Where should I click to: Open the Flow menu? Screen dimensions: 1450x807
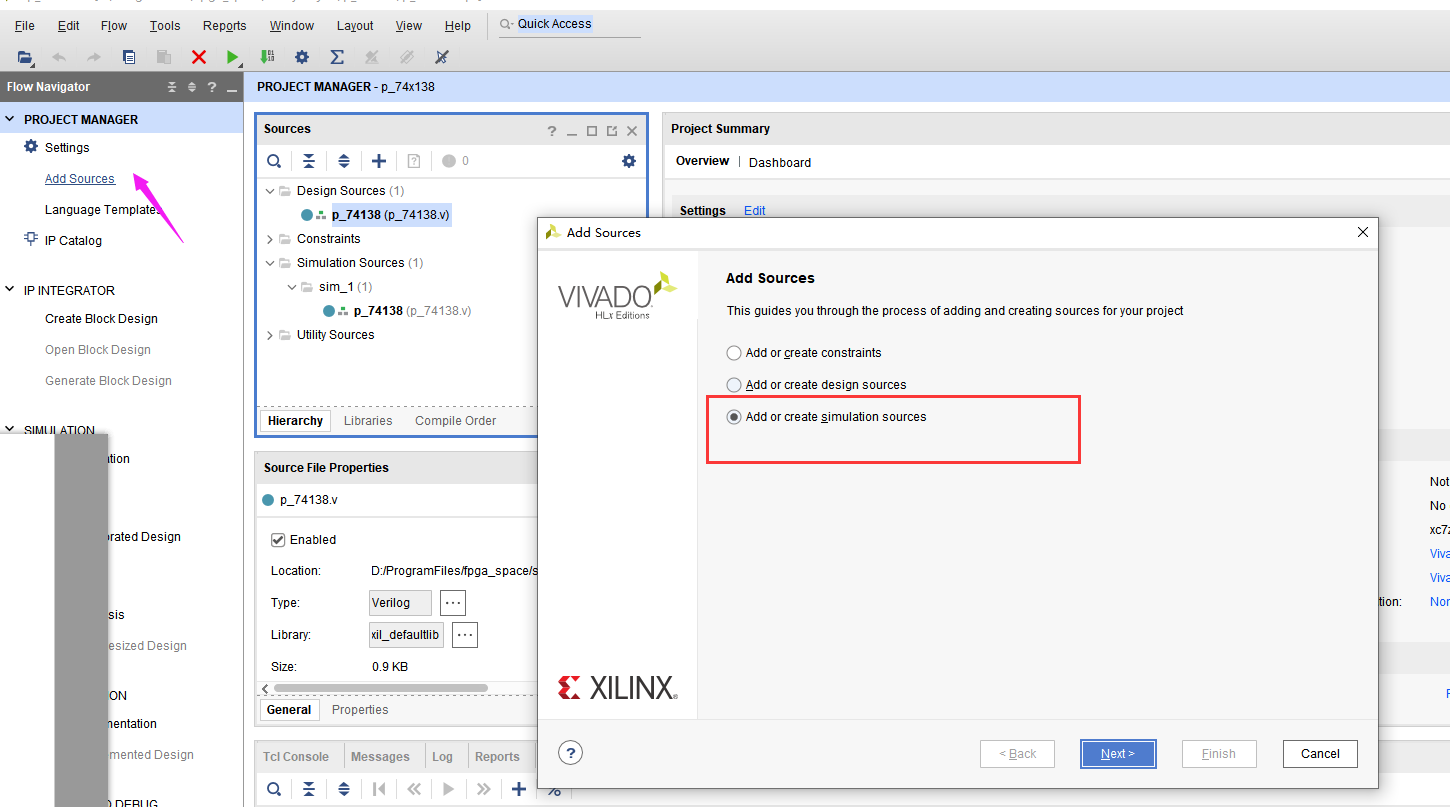[x=114, y=26]
